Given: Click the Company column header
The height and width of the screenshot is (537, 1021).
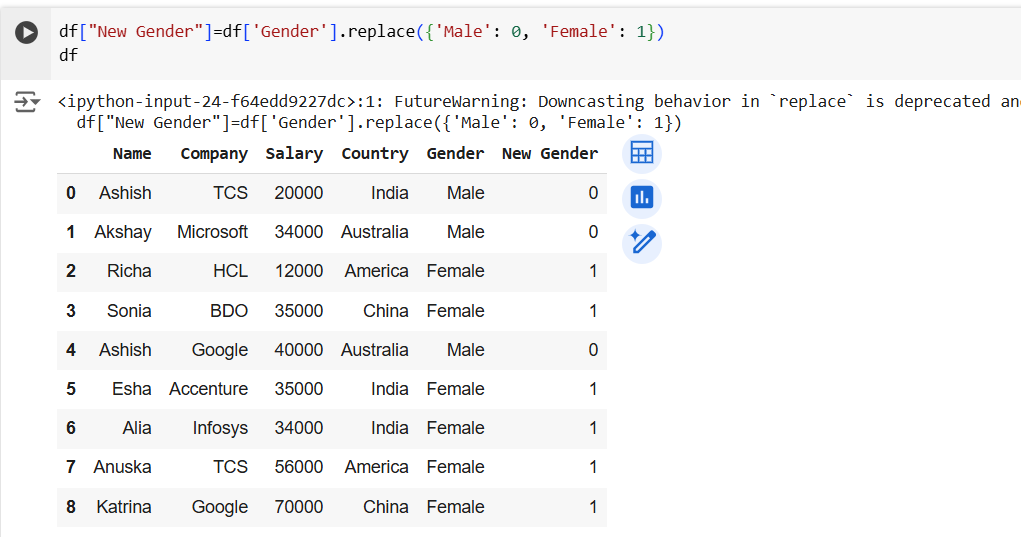Looking at the screenshot, I should point(214,153).
